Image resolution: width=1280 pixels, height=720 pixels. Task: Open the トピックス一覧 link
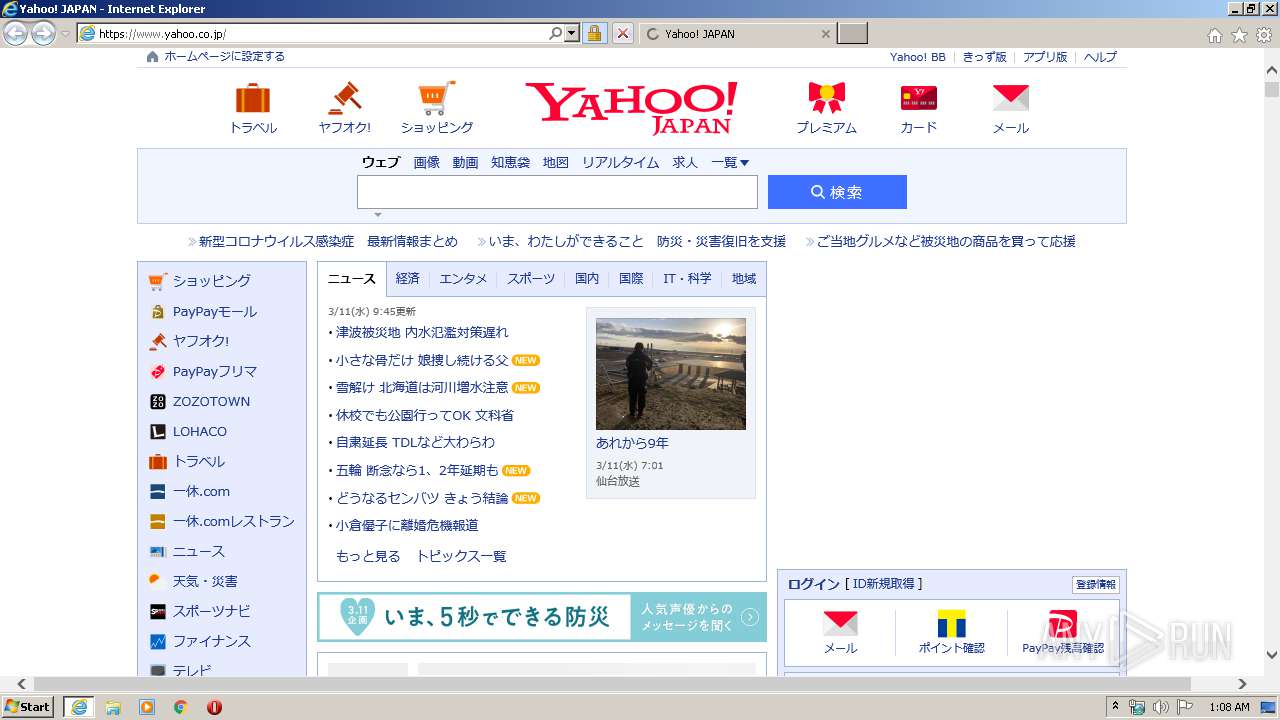coord(461,557)
